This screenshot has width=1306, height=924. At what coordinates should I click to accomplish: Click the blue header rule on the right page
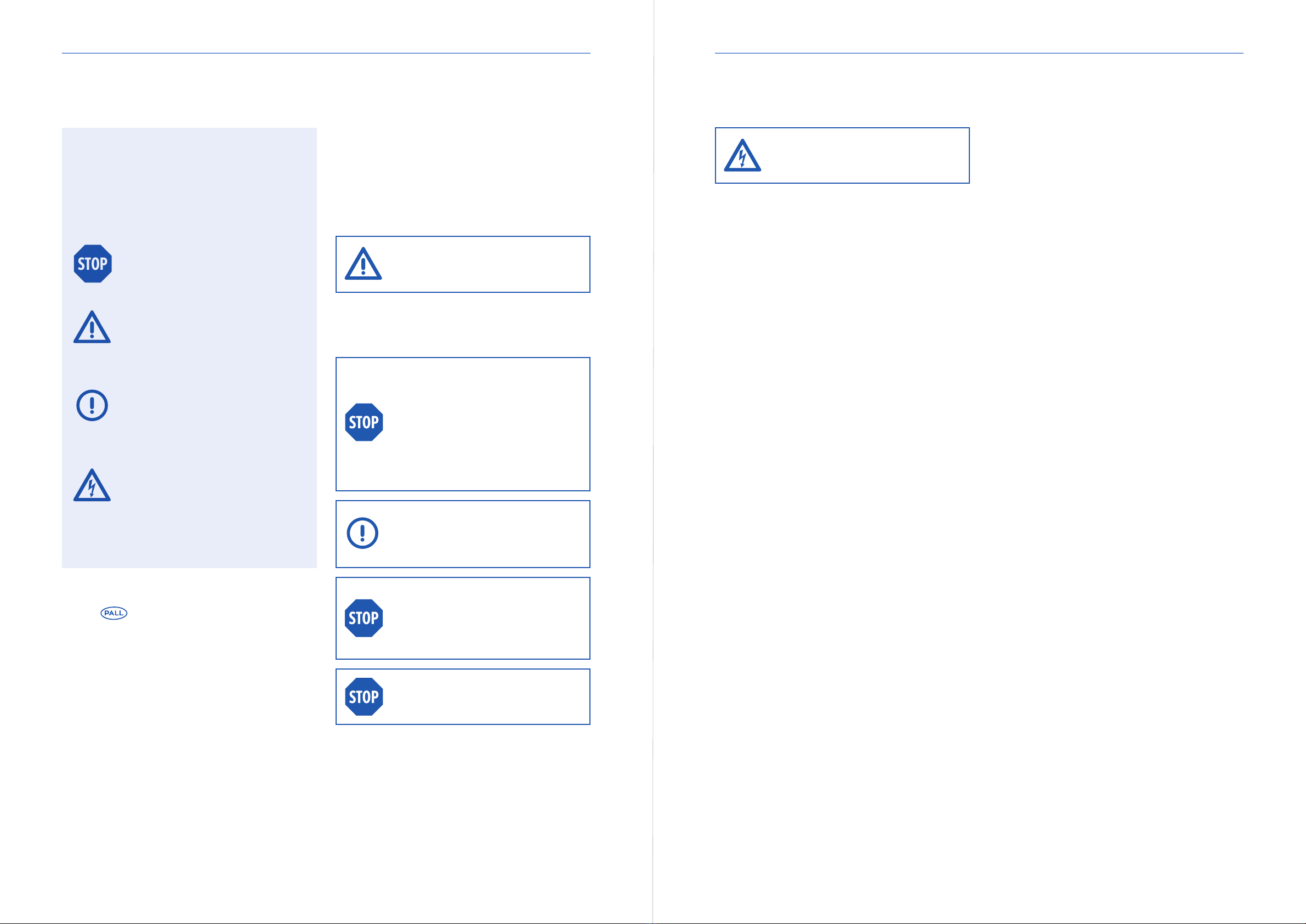pyautogui.click(x=979, y=54)
